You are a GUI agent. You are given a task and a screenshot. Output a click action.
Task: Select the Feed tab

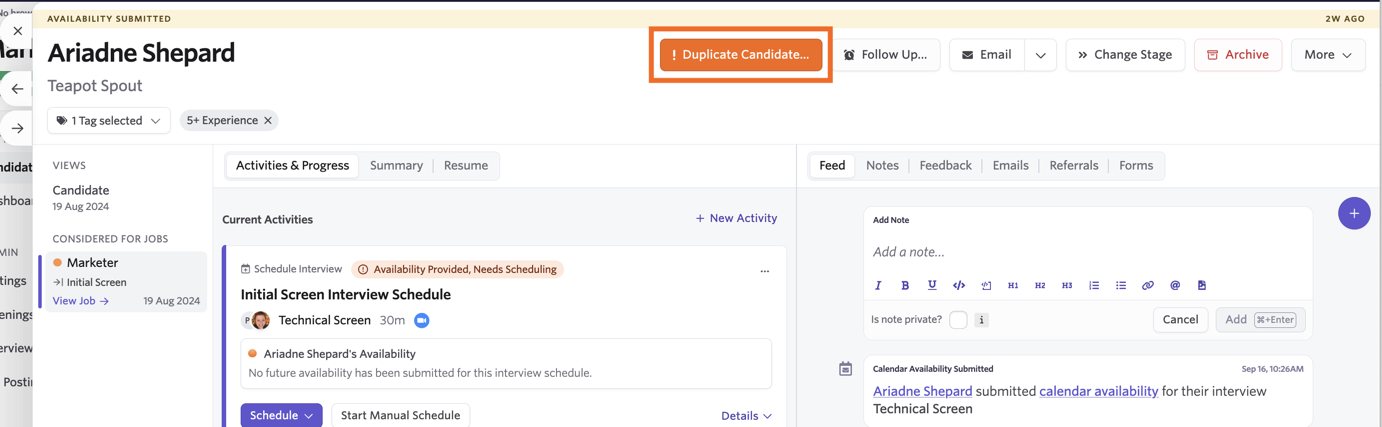coord(832,166)
